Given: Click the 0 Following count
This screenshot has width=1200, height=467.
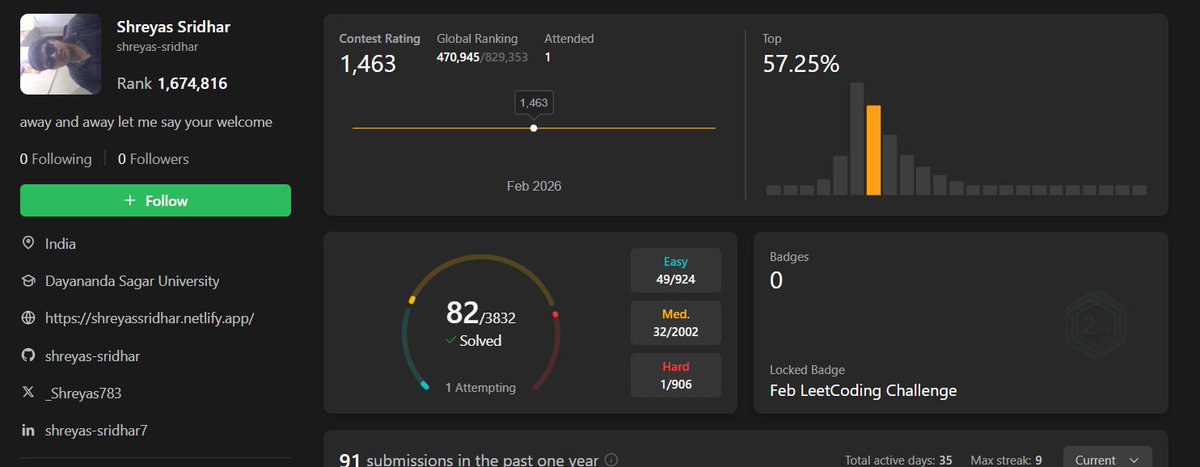Looking at the screenshot, I should [x=56, y=159].
